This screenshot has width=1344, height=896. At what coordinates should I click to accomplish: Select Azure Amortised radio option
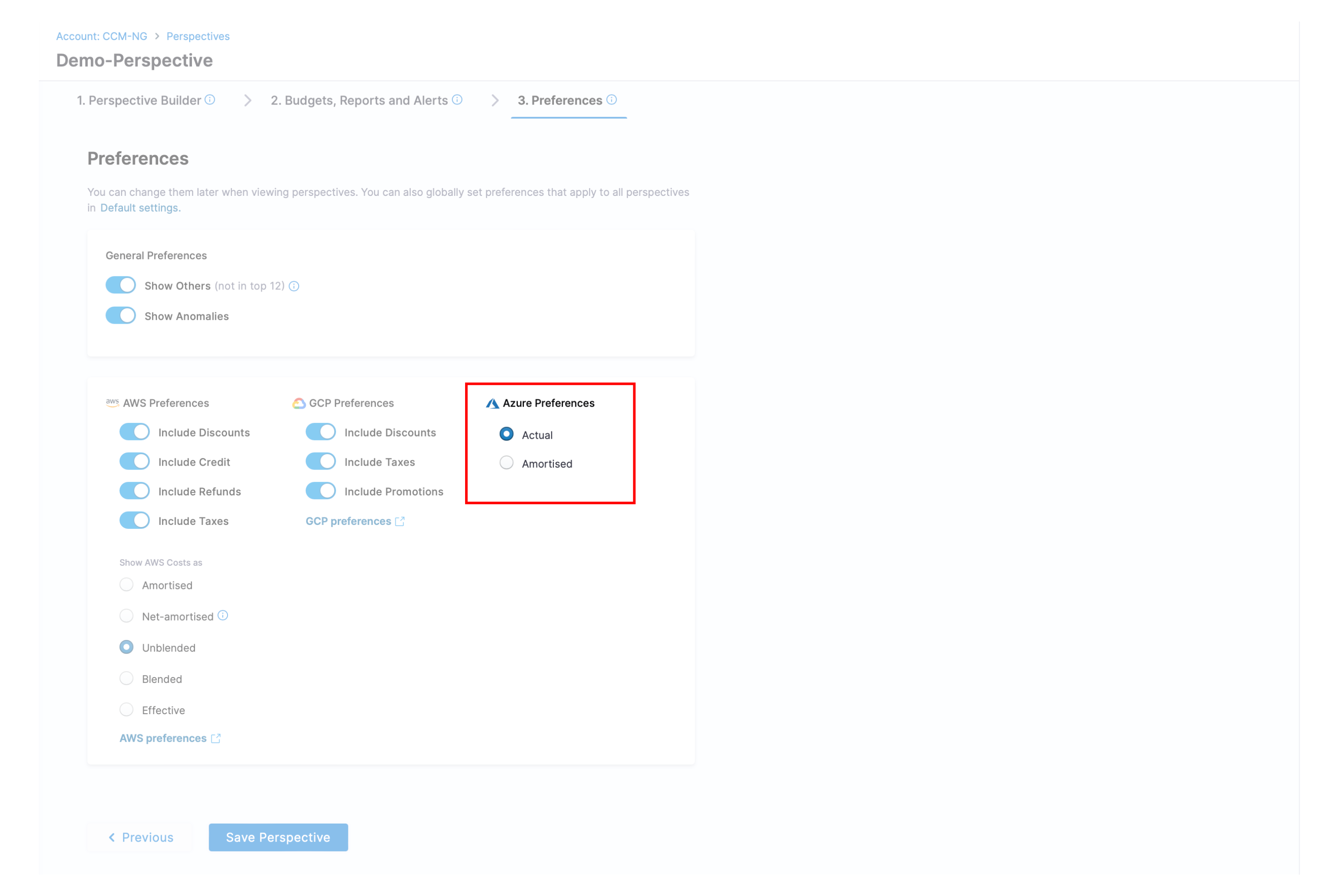coord(506,463)
